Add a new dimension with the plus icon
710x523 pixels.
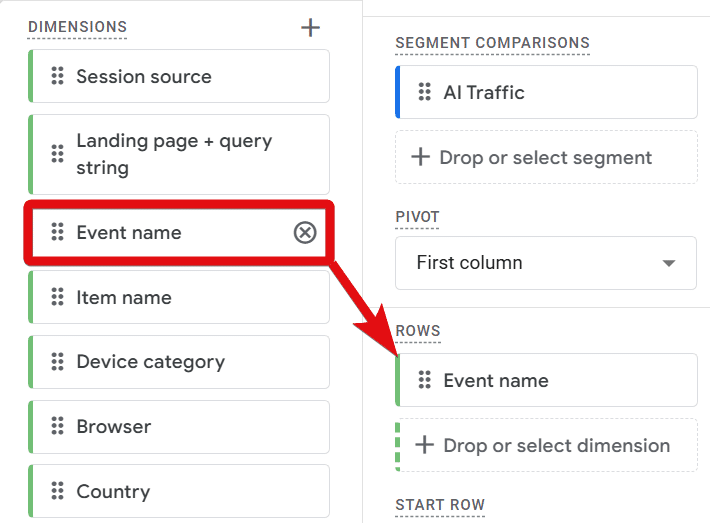(x=311, y=28)
